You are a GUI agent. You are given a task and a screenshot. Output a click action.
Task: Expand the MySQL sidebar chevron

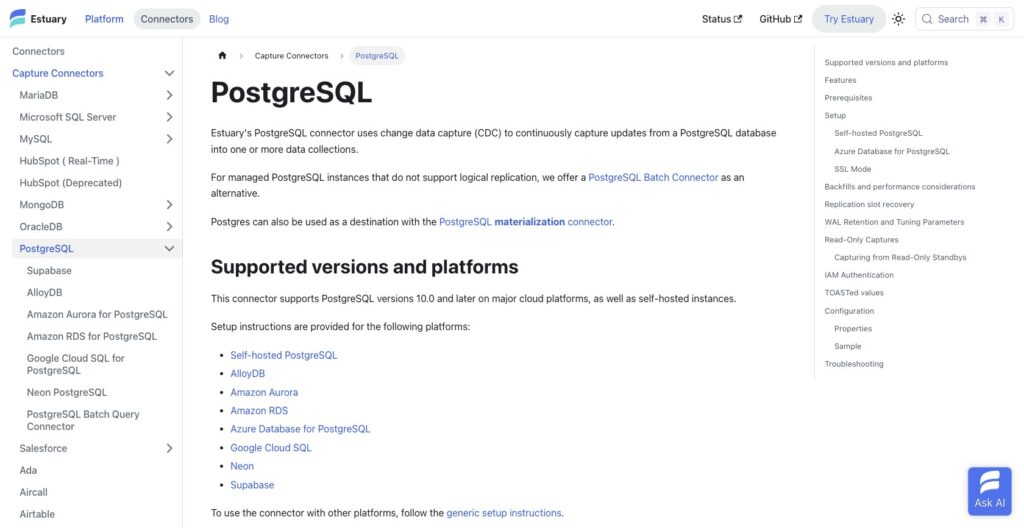(169, 139)
